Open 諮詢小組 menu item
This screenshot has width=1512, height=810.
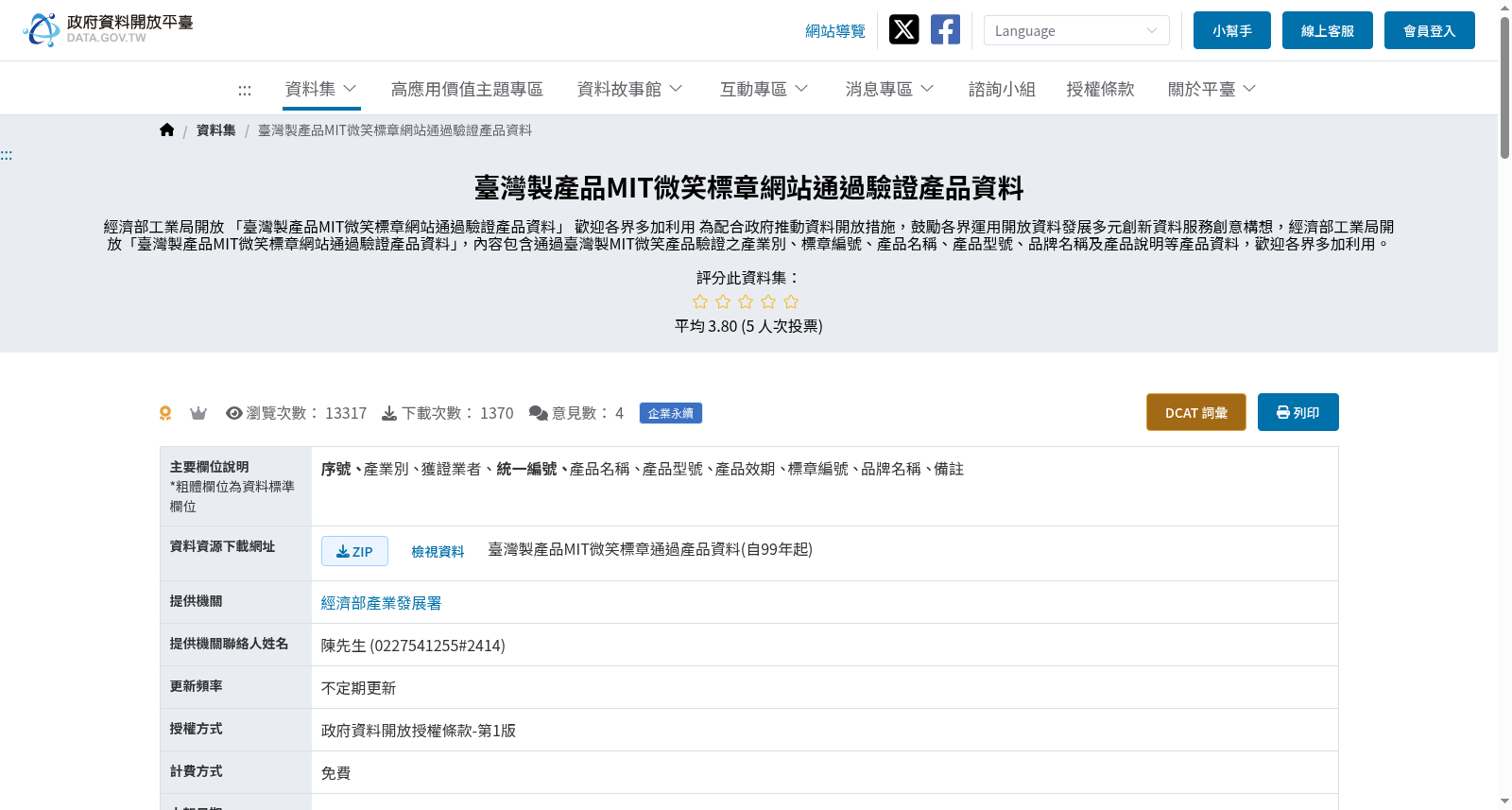click(1002, 89)
